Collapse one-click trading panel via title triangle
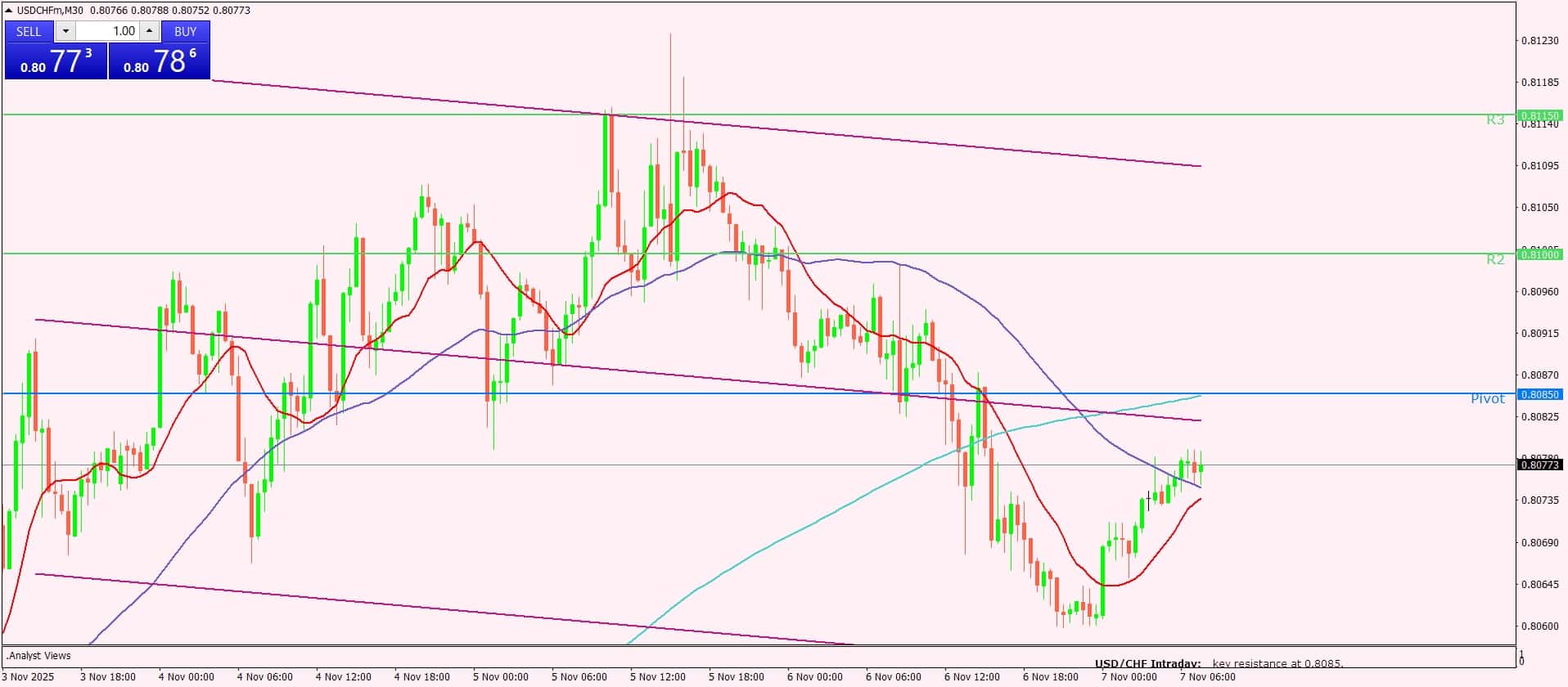This screenshot has width=1568, height=687. pos(9,11)
